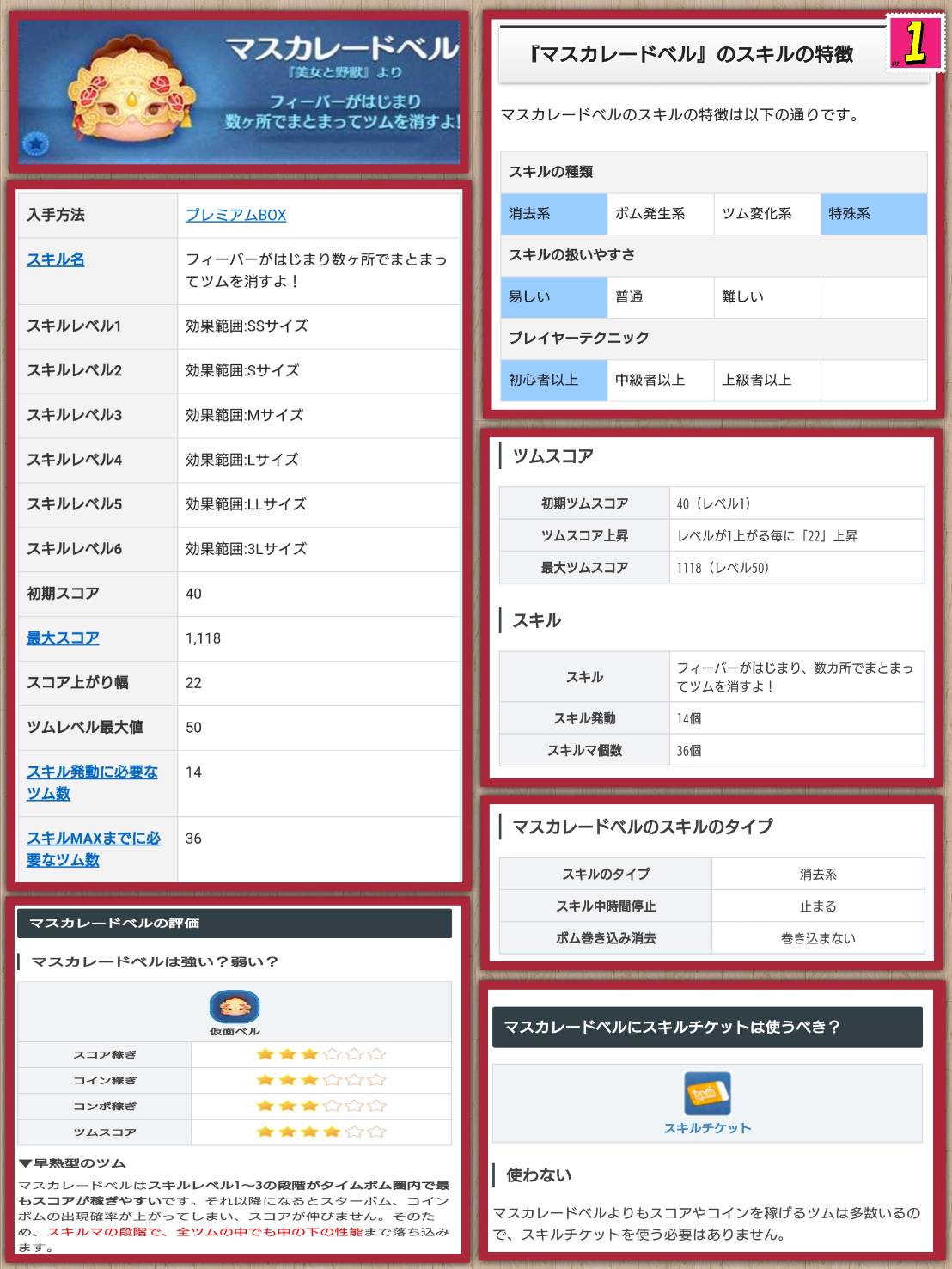The image size is (952, 1269).
Task: Click the 効果範囲:Mサイズ value
Action: click(244, 415)
